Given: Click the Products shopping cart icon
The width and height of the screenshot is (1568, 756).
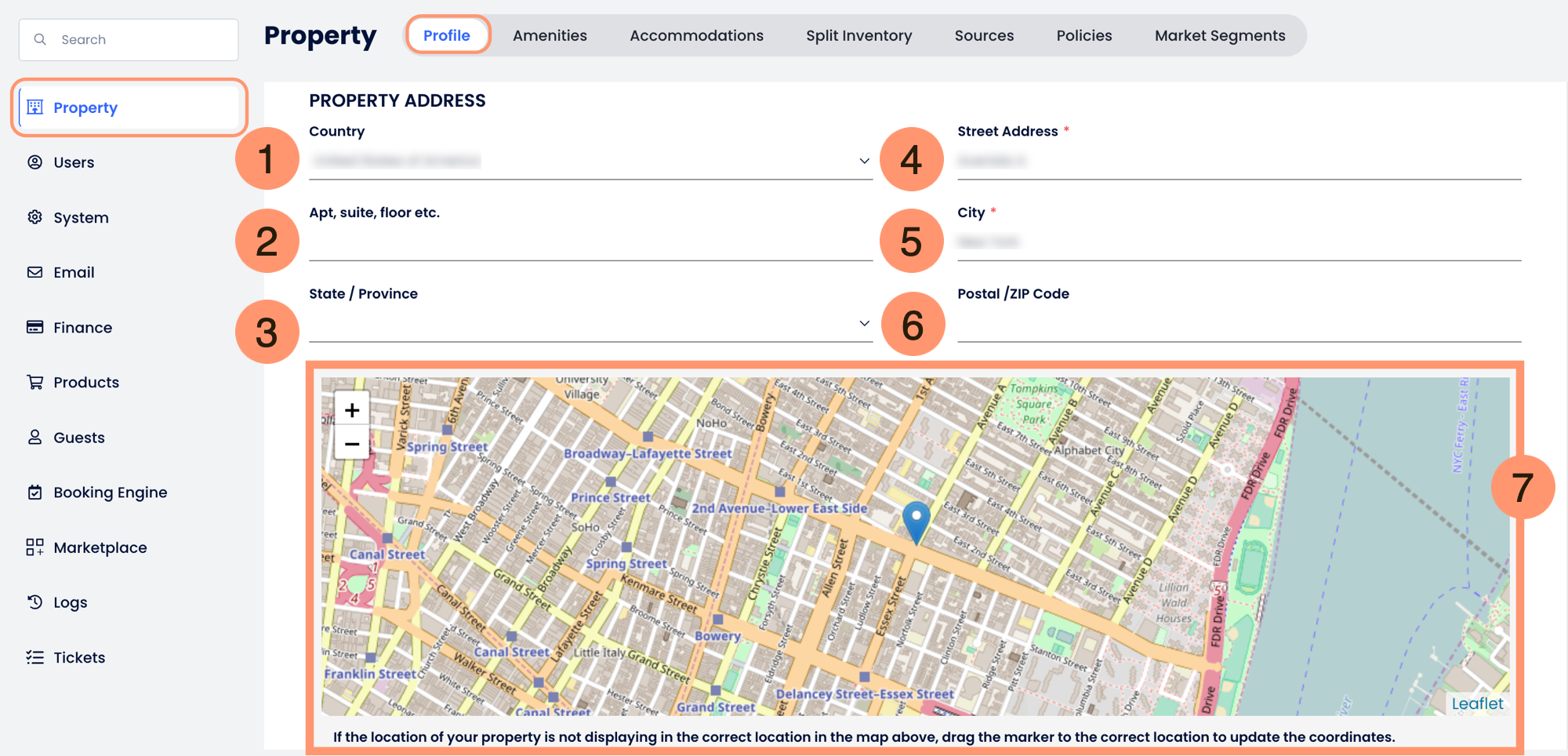Looking at the screenshot, I should click(35, 382).
